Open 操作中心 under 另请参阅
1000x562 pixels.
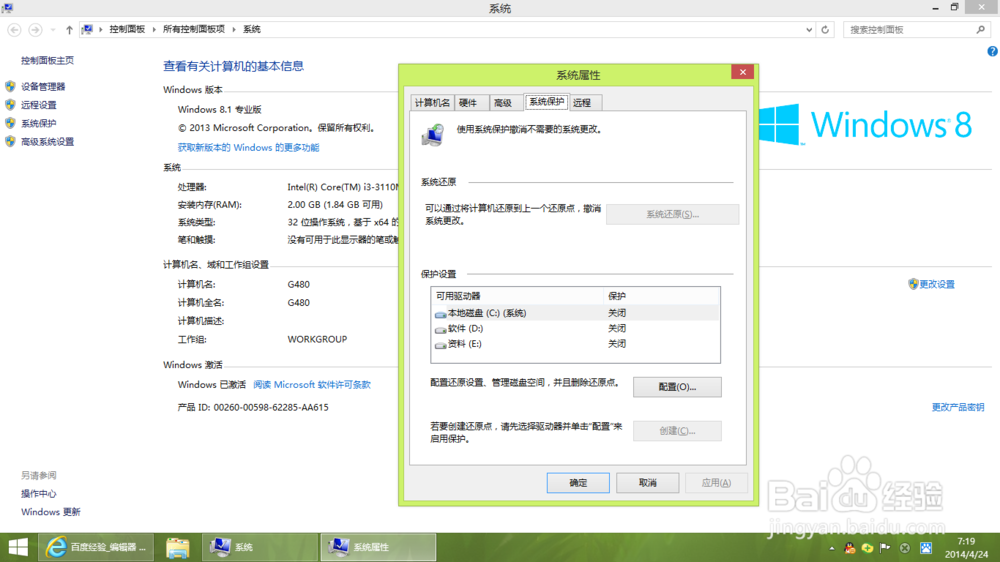pyautogui.click(x=38, y=494)
